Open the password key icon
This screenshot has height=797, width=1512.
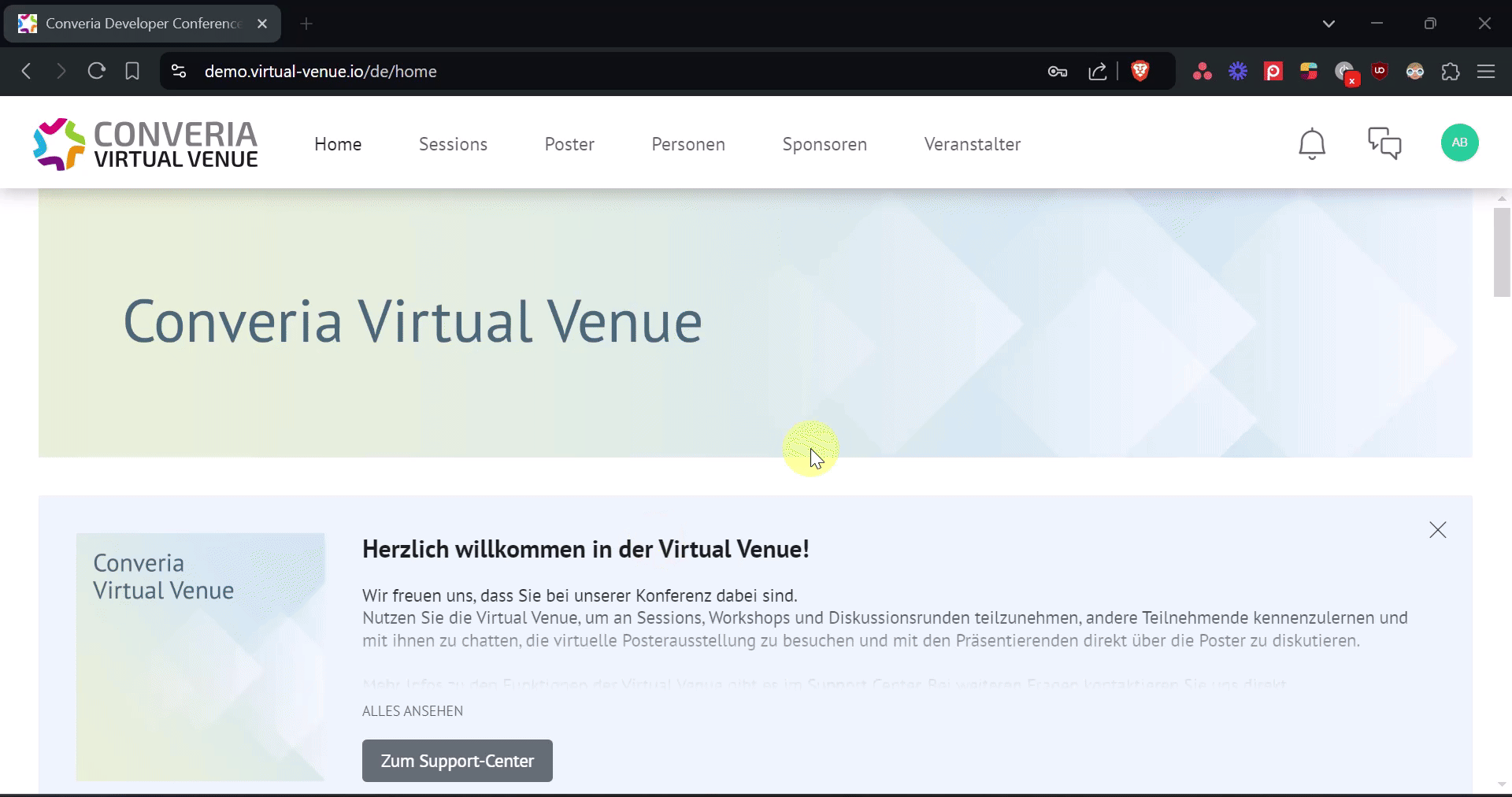1057,72
